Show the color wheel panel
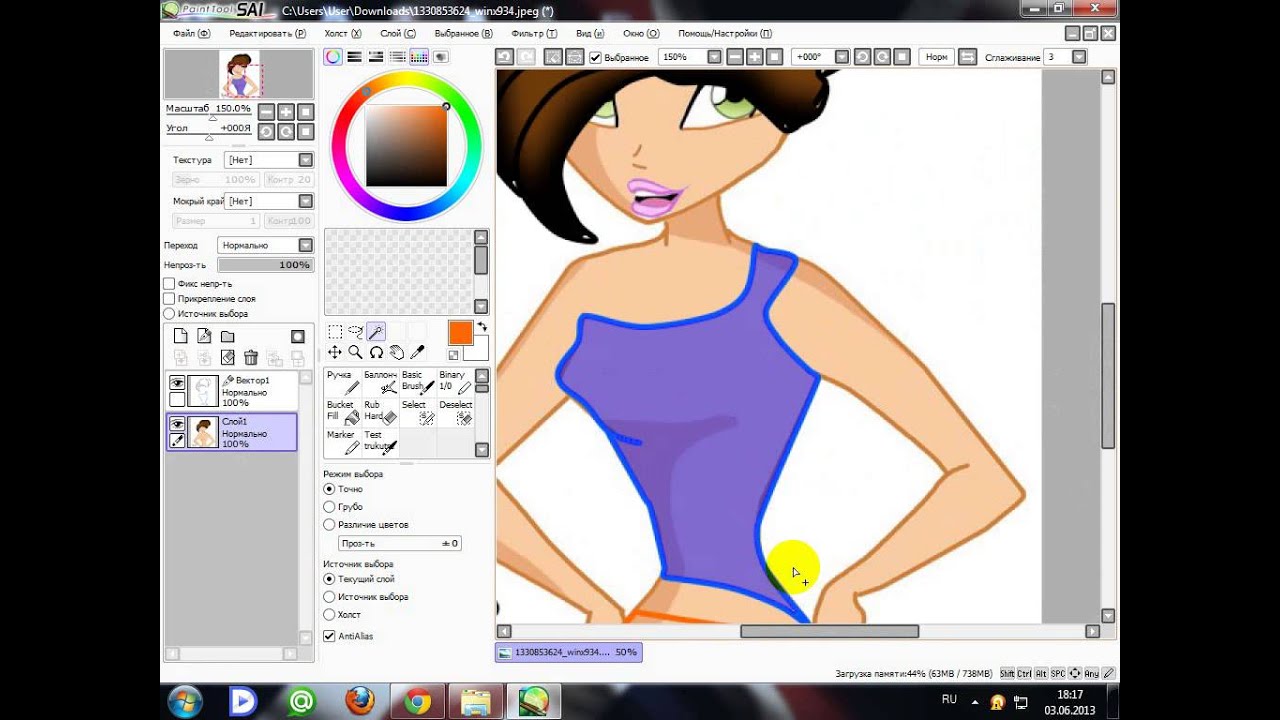 (332, 57)
